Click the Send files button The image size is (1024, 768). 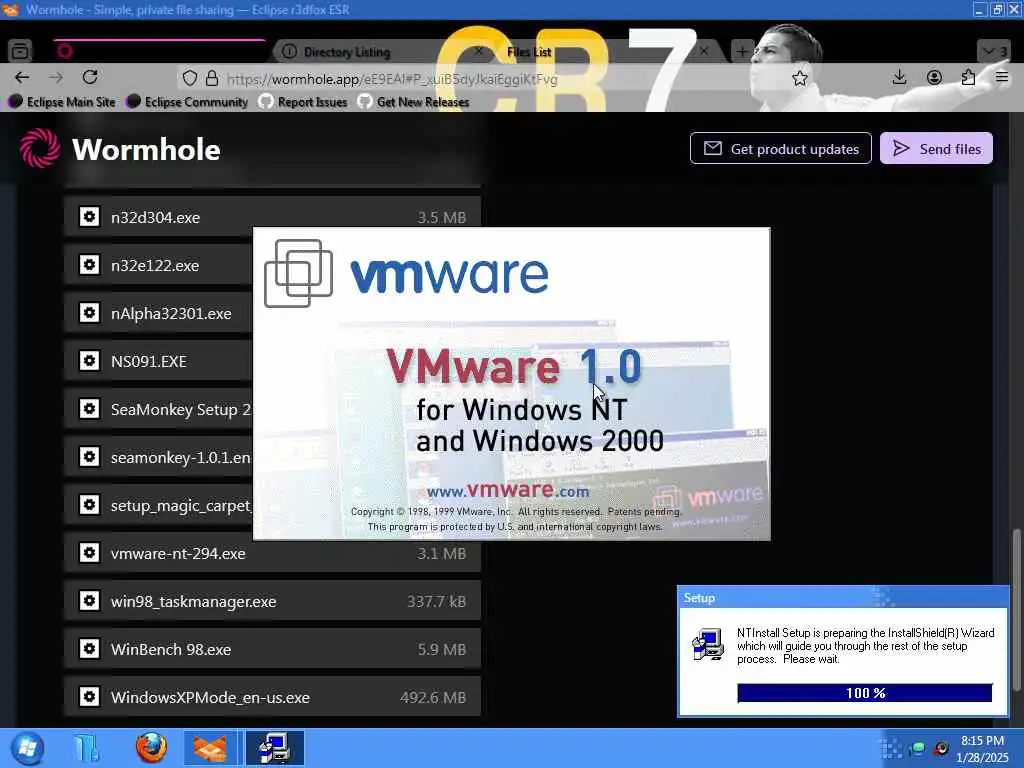coord(936,148)
